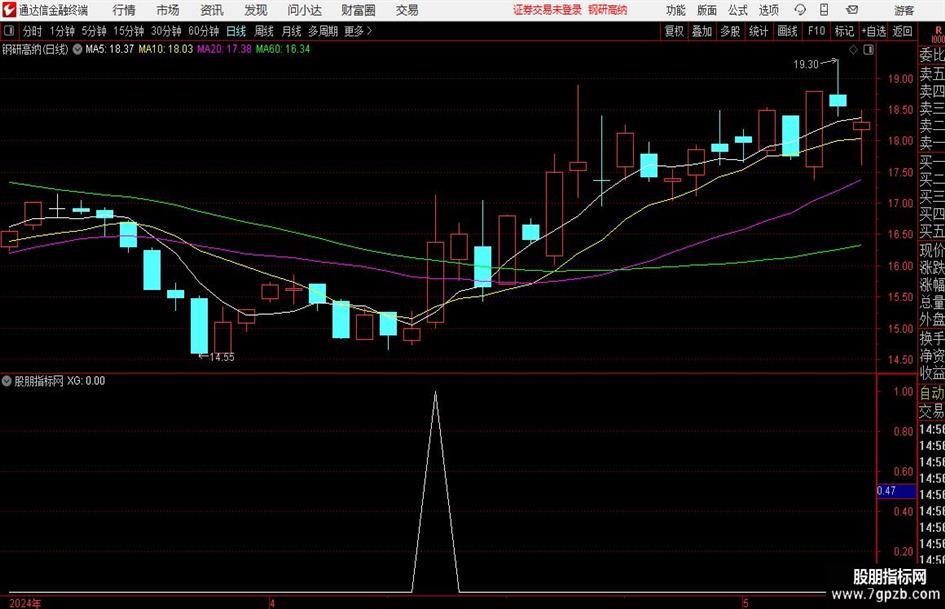Image resolution: width=945 pixels, height=609 pixels.
Task: Click the 多股 toolbar button
Action: coord(730,31)
